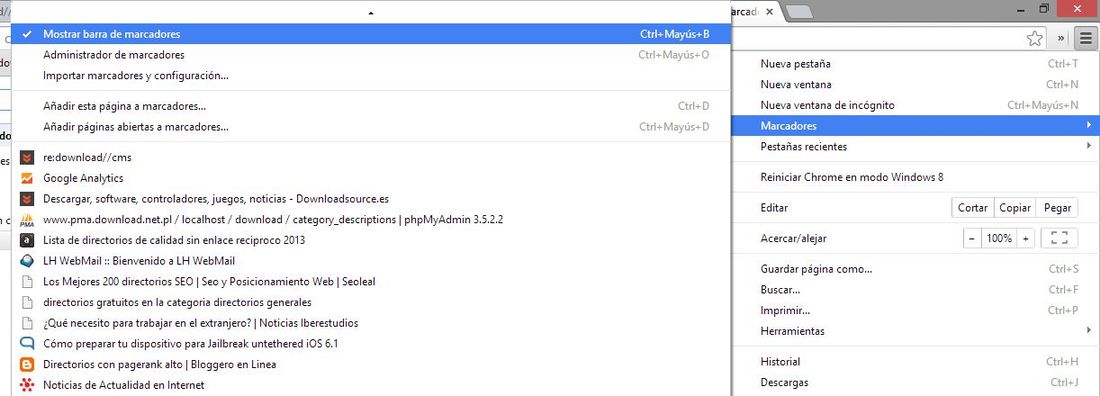Open Directorios con pagerank alto bookmark
Image resolution: width=1100 pixels, height=396 pixels.
(x=370, y=364)
